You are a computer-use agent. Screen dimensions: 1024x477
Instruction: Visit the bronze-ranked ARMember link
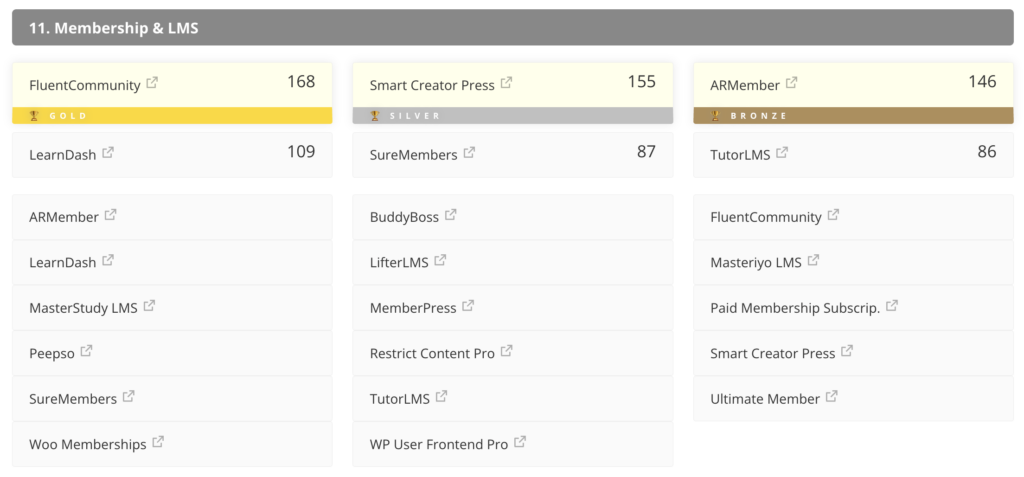click(746, 84)
